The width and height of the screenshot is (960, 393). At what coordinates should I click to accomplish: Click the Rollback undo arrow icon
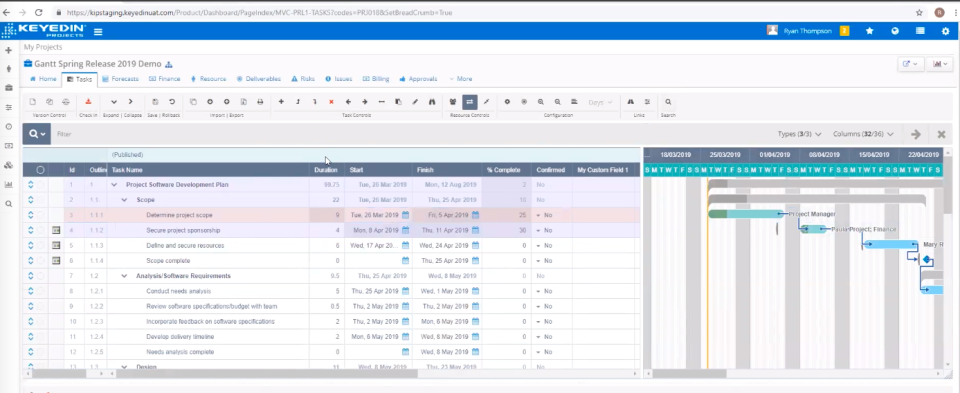tap(172, 102)
